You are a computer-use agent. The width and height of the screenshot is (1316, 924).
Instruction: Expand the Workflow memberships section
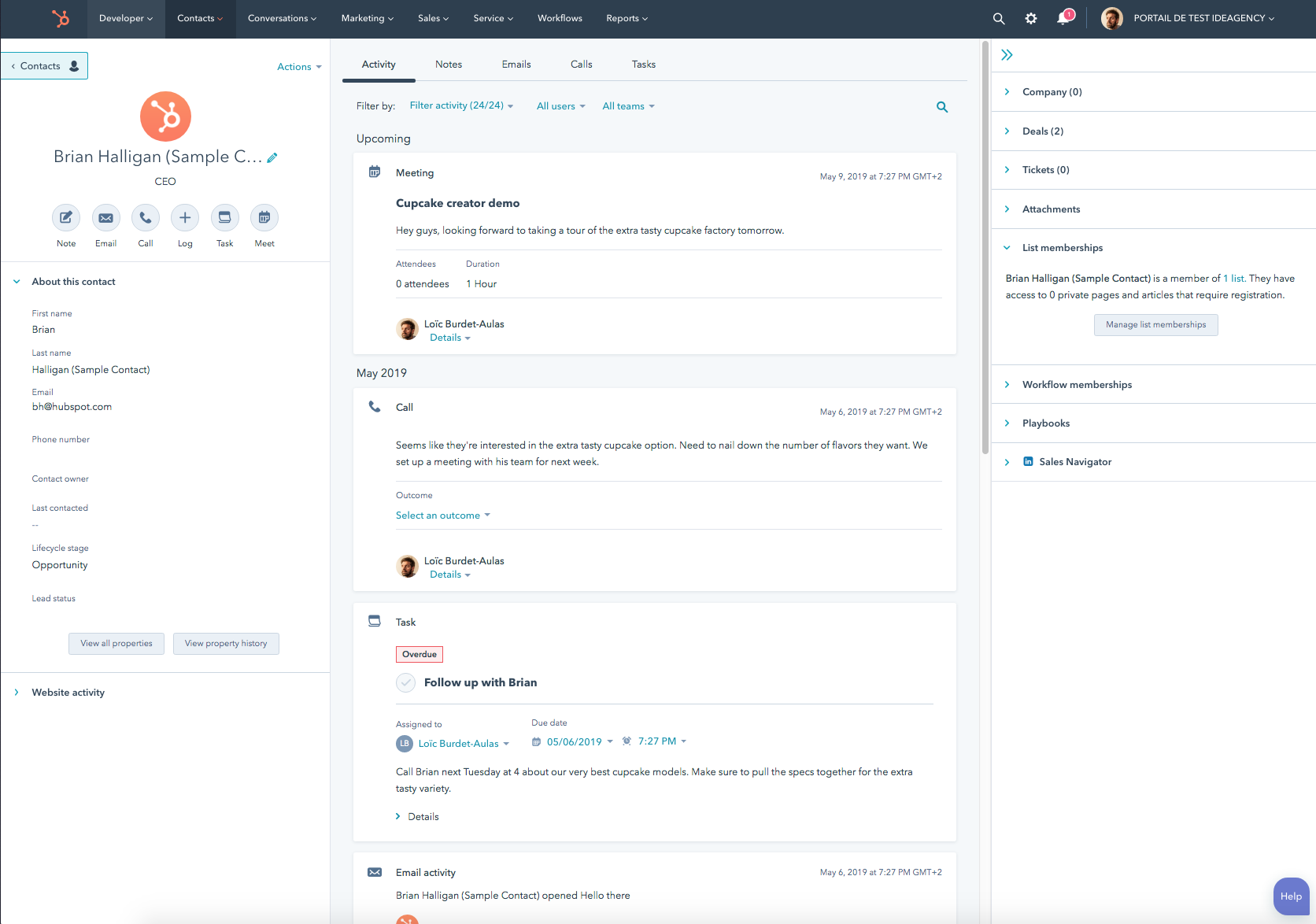(1069, 385)
